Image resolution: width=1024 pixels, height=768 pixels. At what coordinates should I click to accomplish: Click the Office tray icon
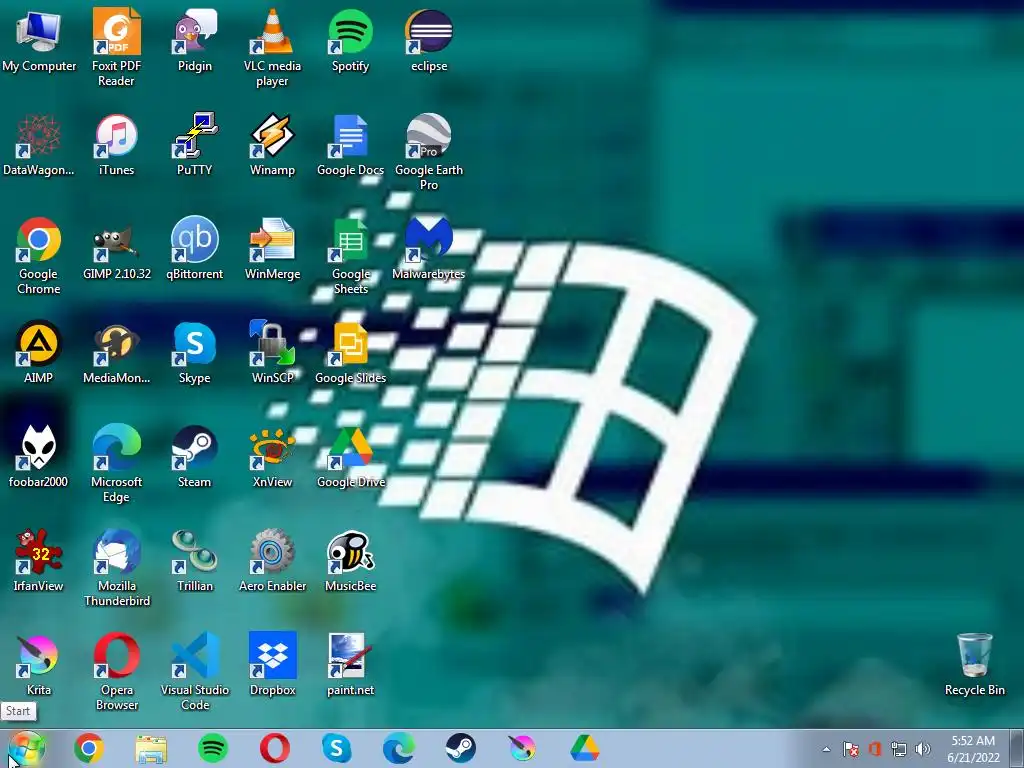(x=875, y=749)
